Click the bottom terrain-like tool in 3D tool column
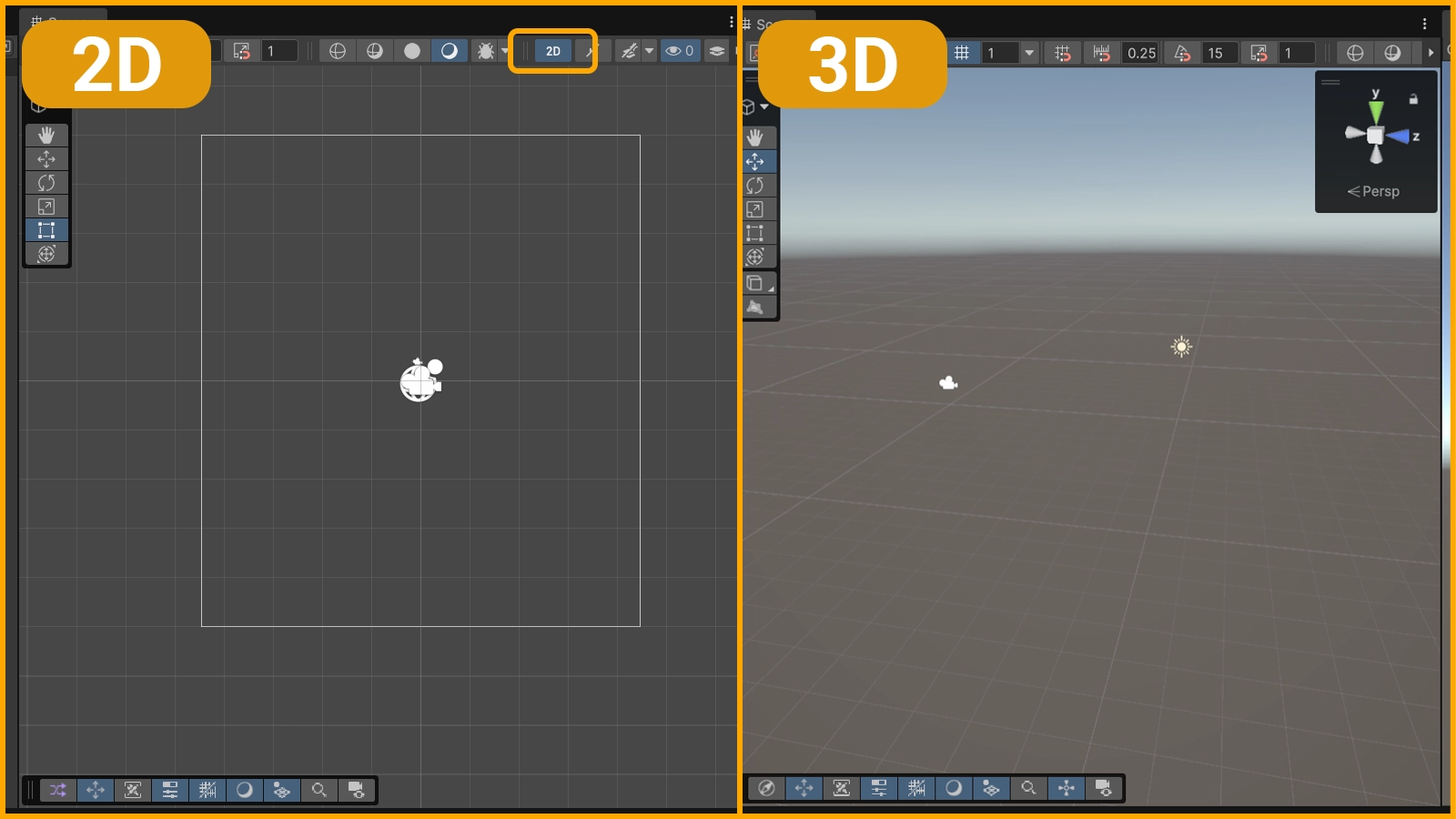The image size is (1456, 819). point(755,307)
